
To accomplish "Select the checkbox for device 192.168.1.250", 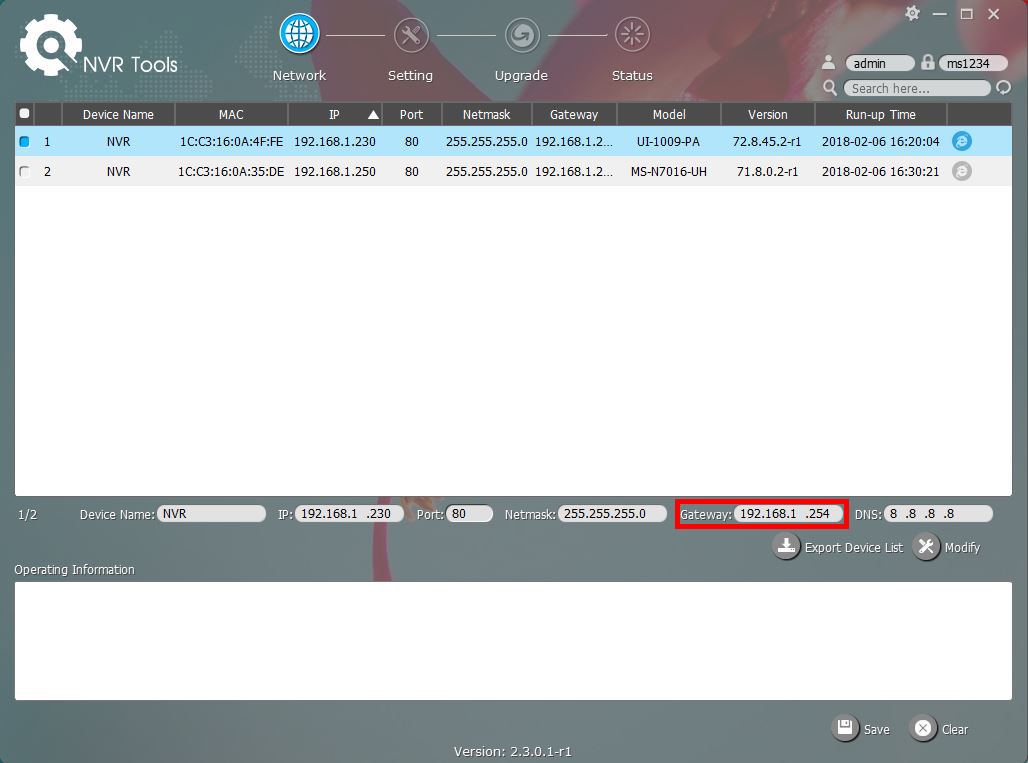I will pos(24,171).
